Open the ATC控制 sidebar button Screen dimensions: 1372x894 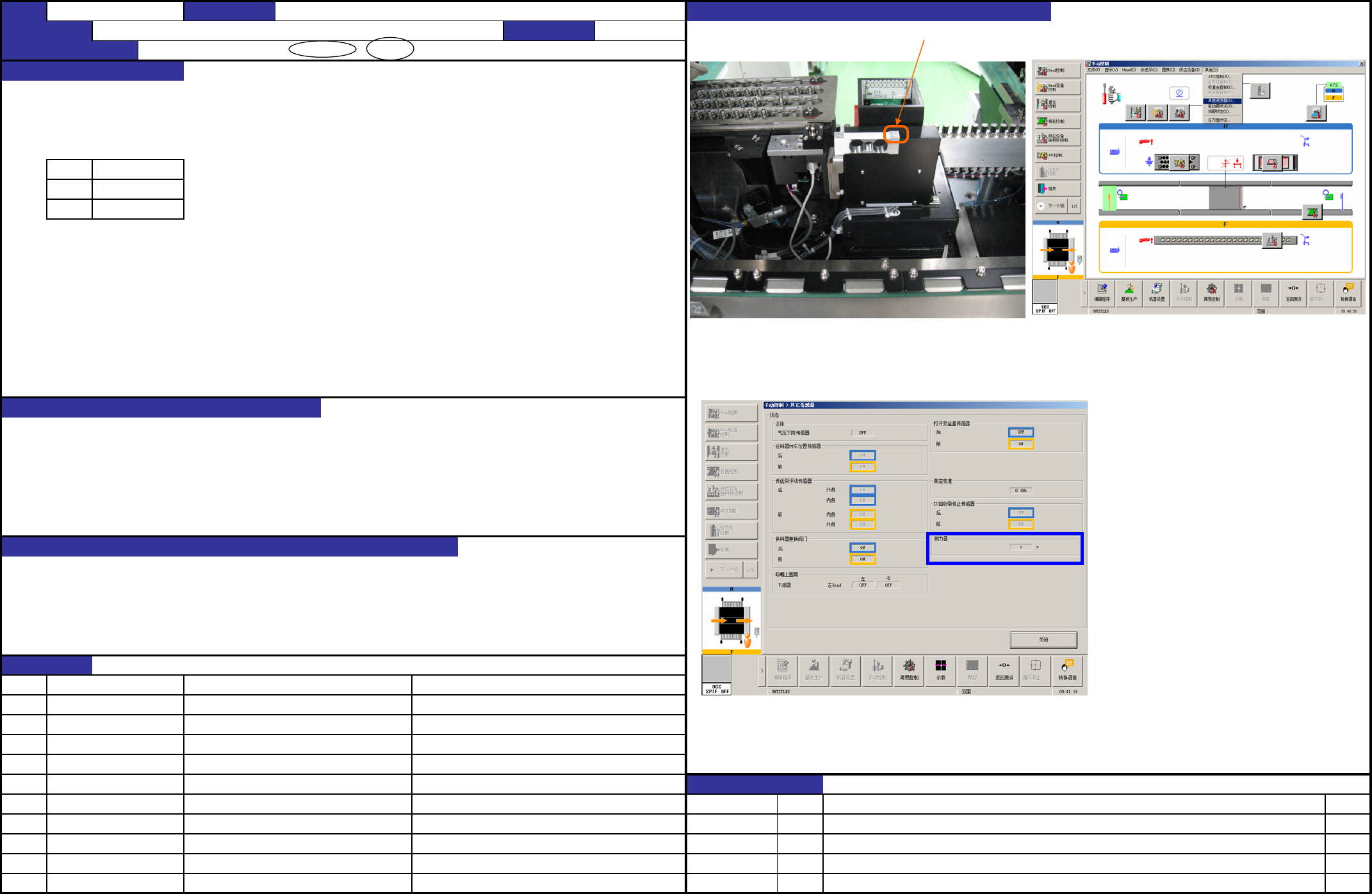pos(1058,155)
